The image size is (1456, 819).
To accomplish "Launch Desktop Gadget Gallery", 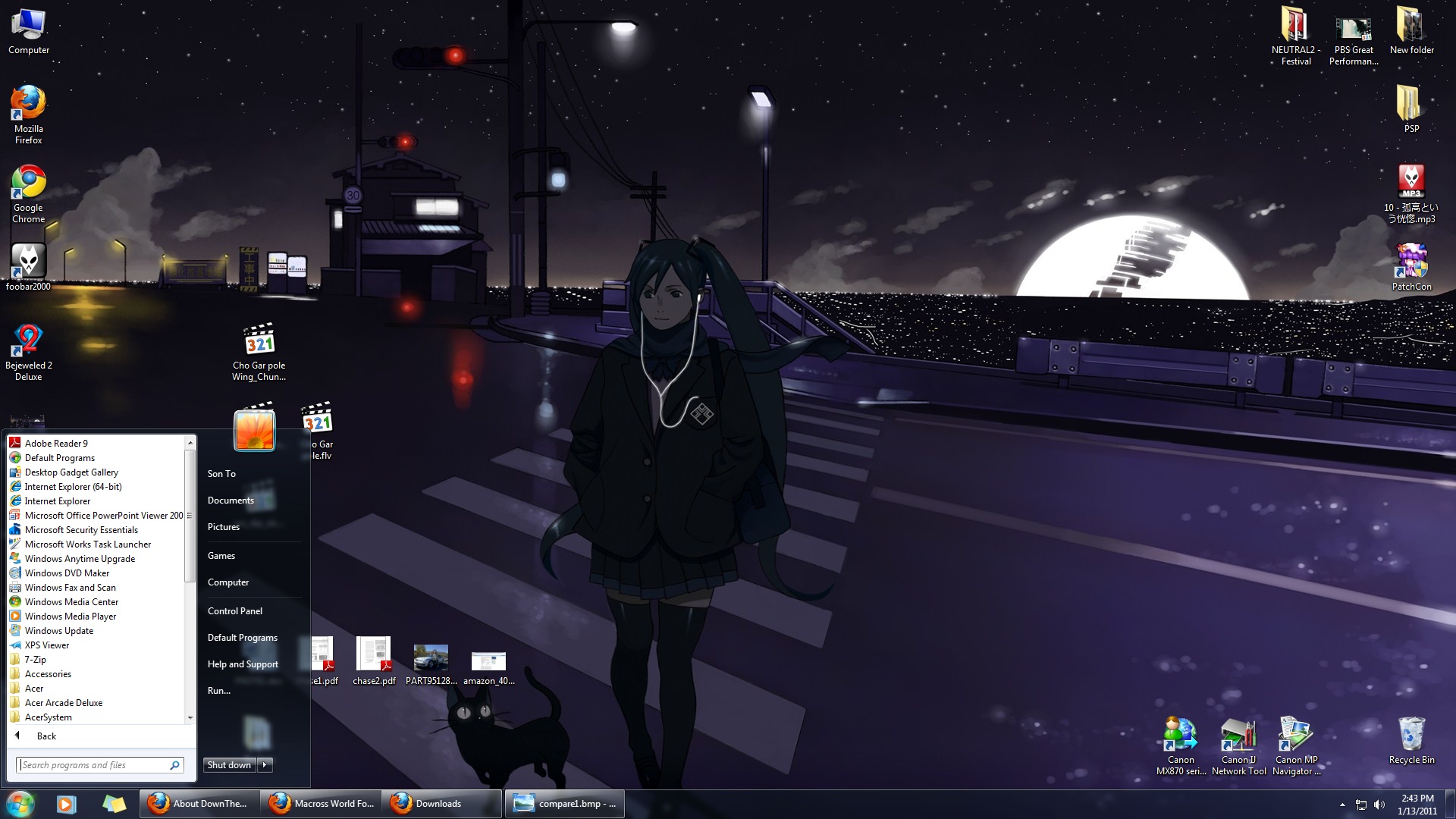I will point(96,472).
